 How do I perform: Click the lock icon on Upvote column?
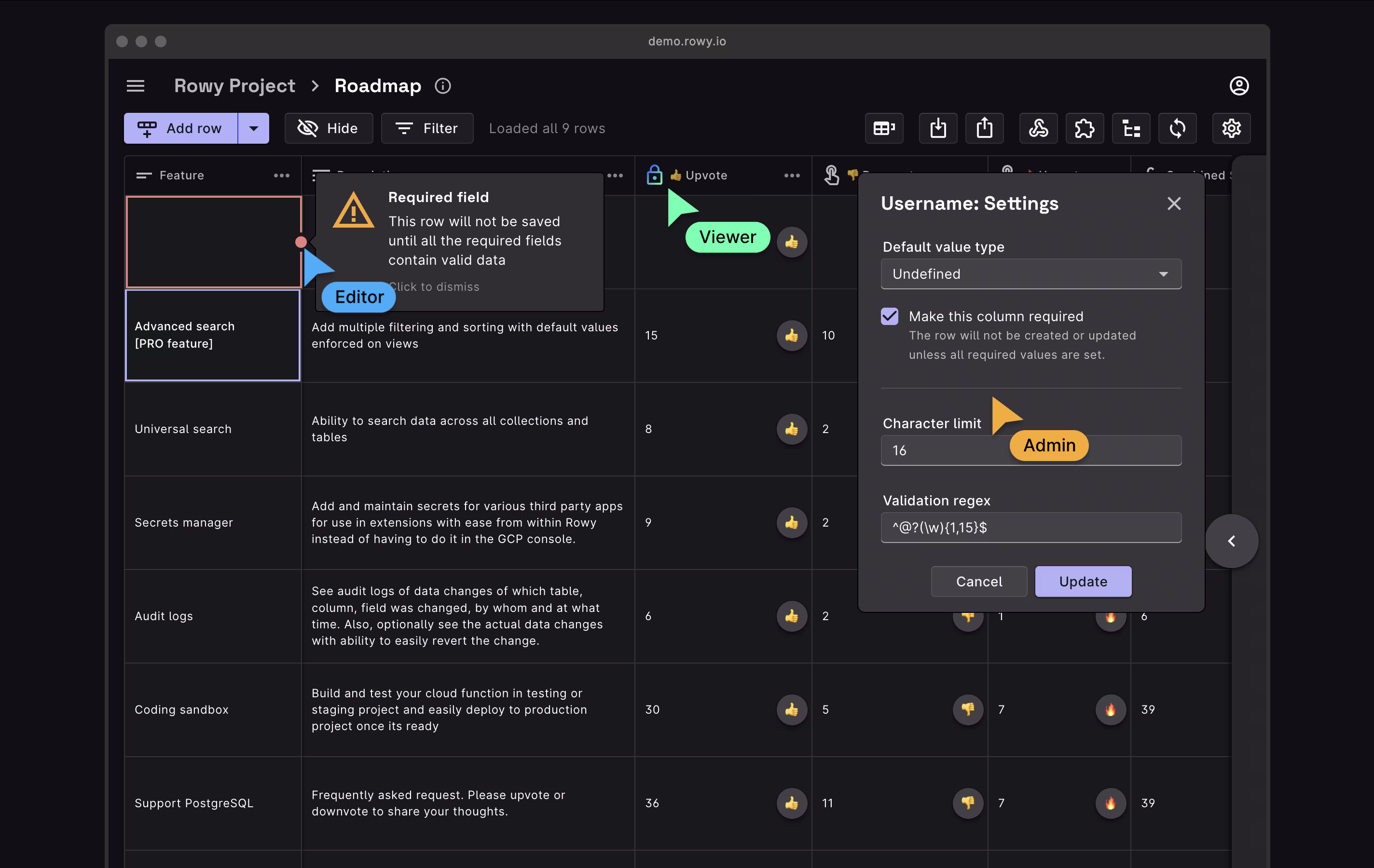(x=655, y=175)
